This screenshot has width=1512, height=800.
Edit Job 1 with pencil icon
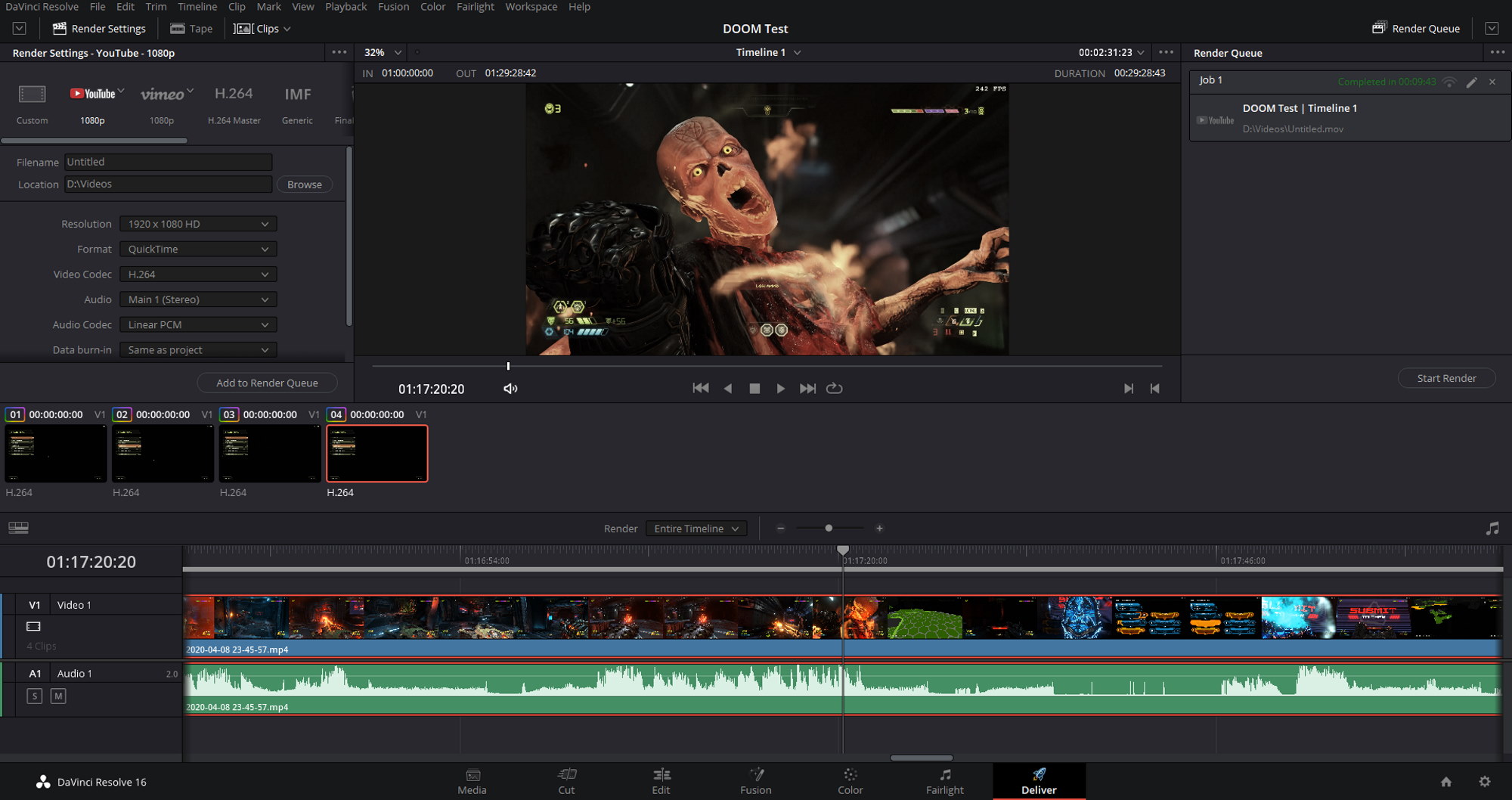point(1471,82)
